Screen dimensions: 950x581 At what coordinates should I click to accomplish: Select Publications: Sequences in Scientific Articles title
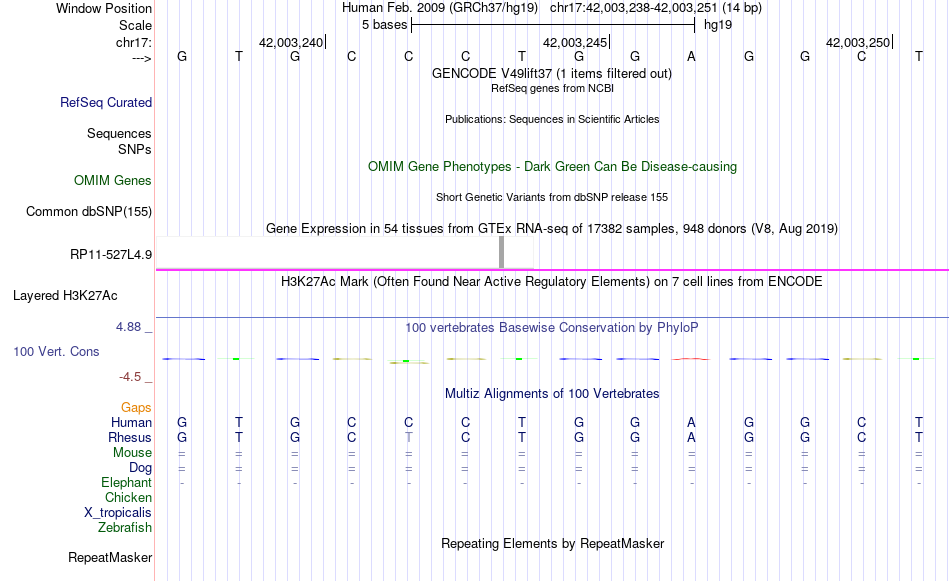pyautogui.click(x=552, y=119)
